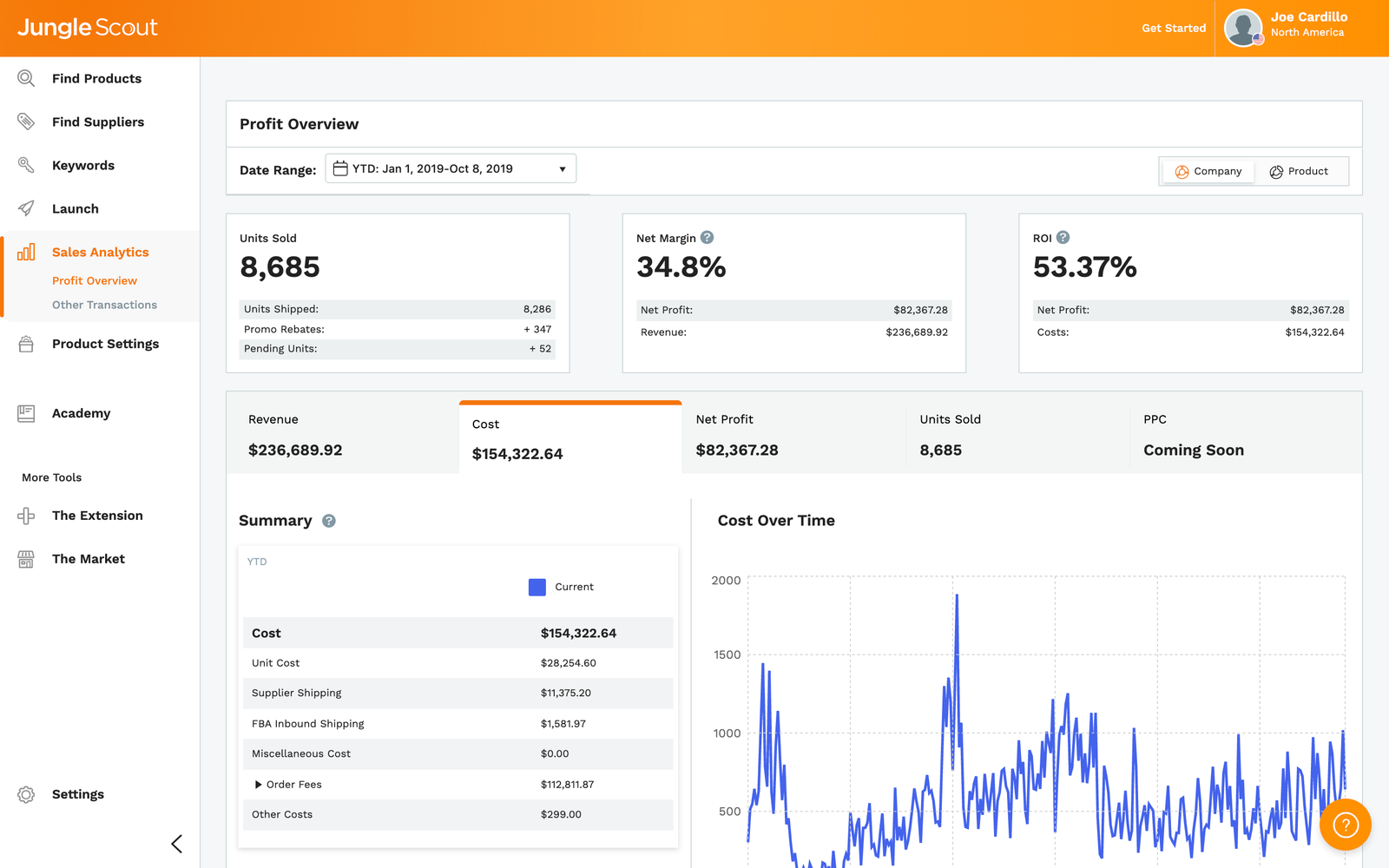Switch view to Product
This screenshot has height=868, width=1389.
[x=1299, y=171]
